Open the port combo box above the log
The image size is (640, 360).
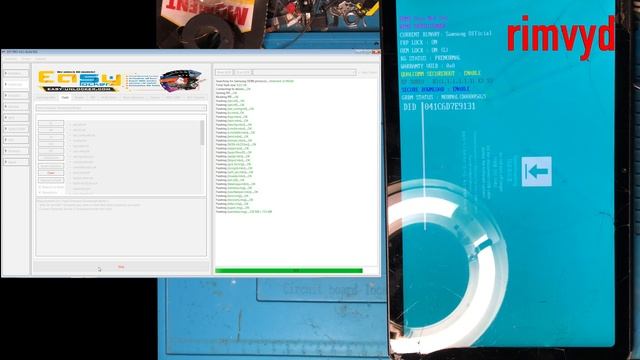(304, 72)
